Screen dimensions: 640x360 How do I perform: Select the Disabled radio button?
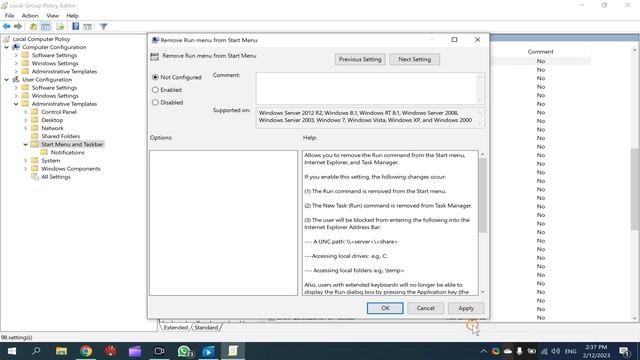[155, 102]
